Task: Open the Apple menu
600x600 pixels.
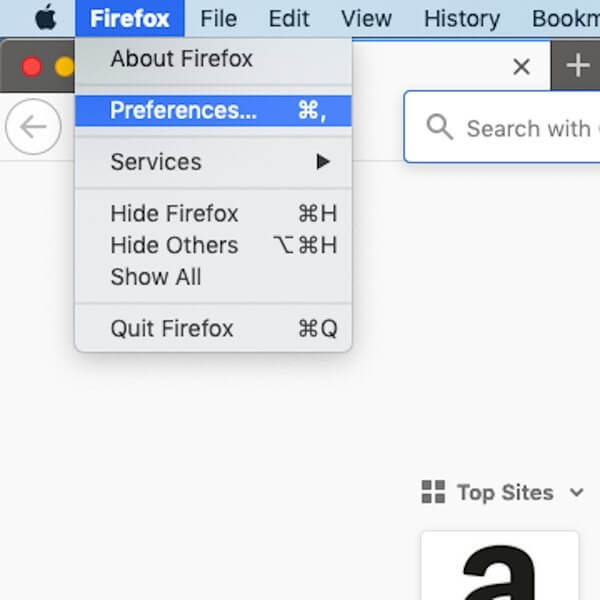Action: coord(46,18)
